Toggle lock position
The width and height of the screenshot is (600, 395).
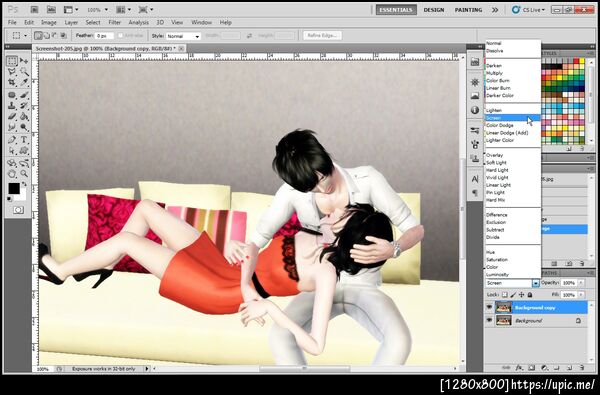[521, 295]
